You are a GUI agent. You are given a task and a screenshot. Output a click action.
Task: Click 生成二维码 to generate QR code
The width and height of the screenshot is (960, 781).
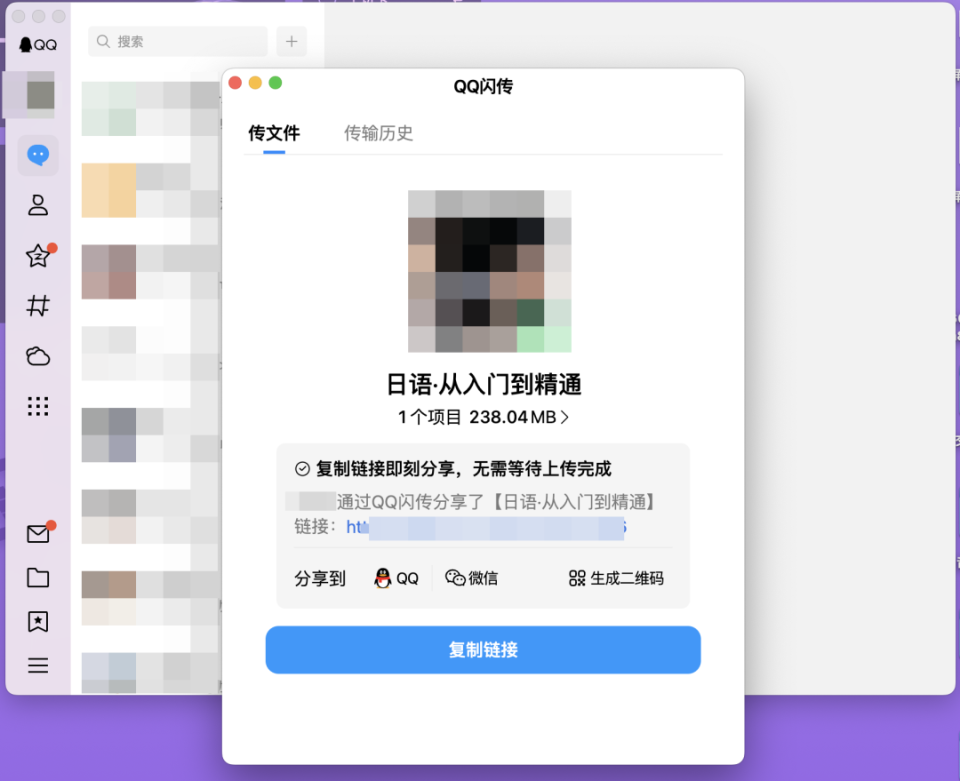point(616,578)
